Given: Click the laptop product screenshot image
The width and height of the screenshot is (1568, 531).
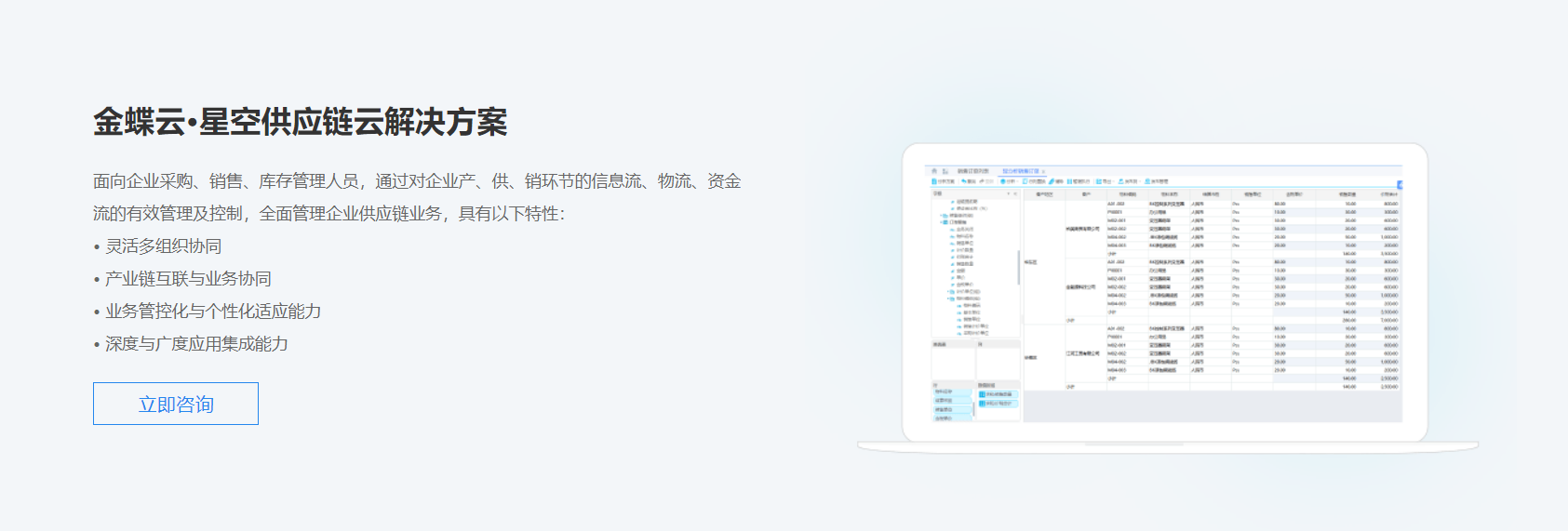Looking at the screenshot, I should [1165, 293].
